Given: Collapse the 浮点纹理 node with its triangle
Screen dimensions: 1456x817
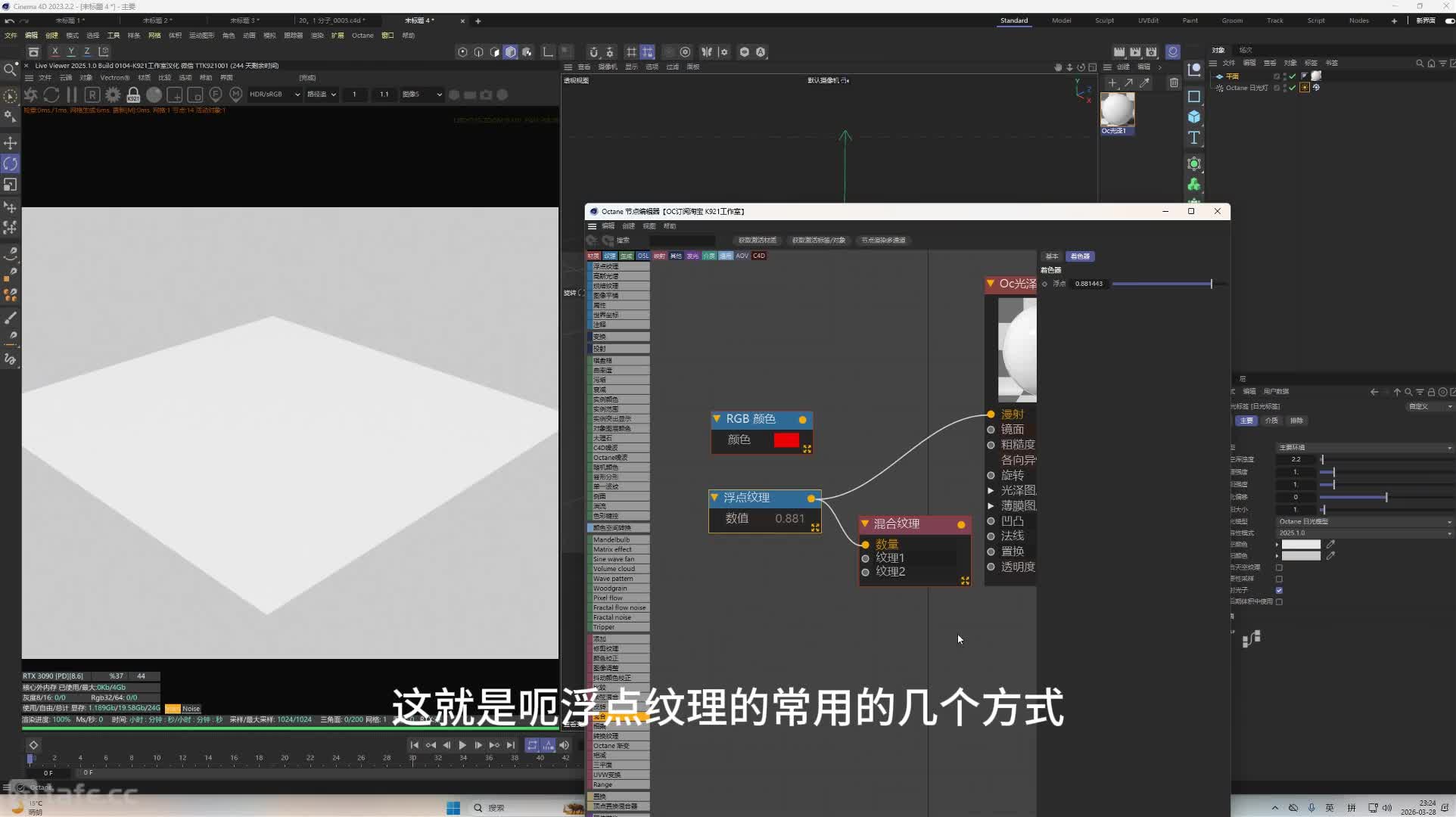Looking at the screenshot, I should [714, 497].
